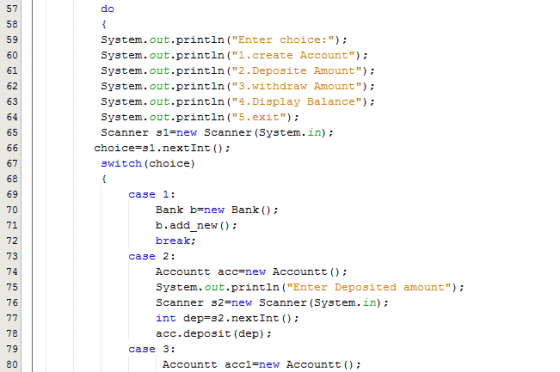The height and width of the screenshot is (372, 560).
Task: Click 'choice=s1.nextInt();' on line 66
Action: pyautogui.click(x=162, y=148)
